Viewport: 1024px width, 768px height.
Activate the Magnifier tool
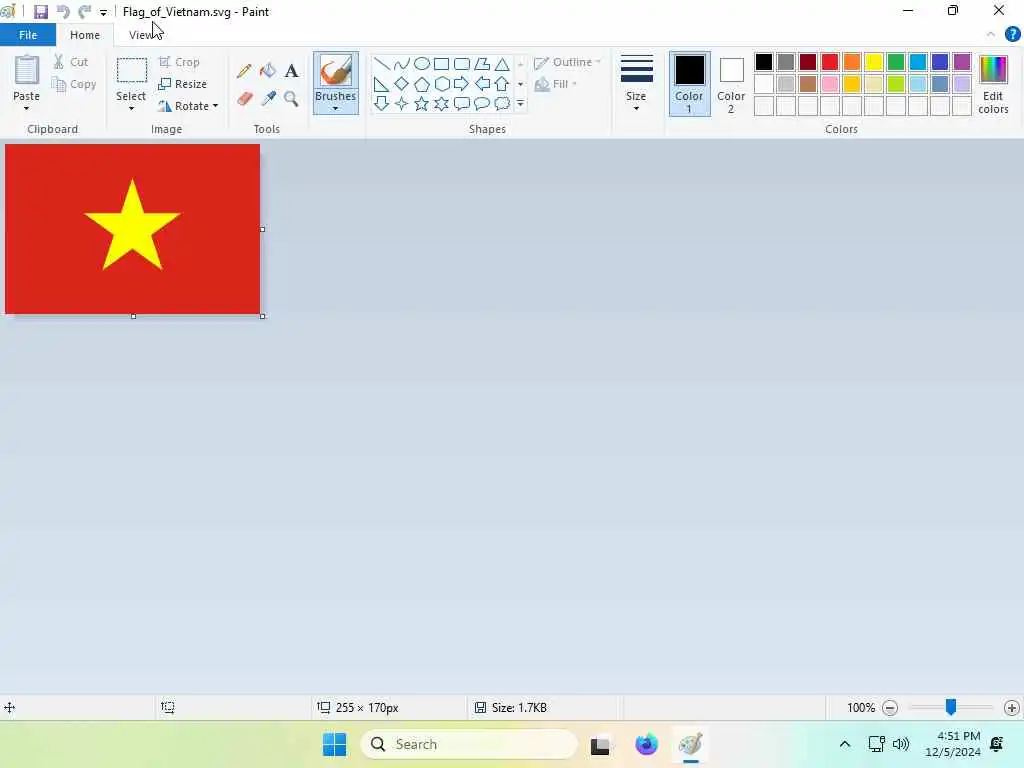tap(291, 99)
